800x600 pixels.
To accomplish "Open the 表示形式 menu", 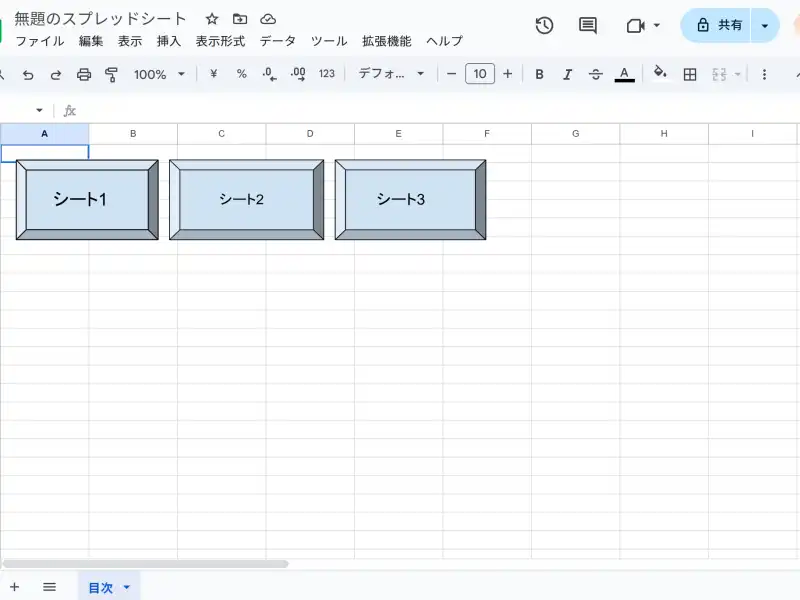I will point(220,41).
